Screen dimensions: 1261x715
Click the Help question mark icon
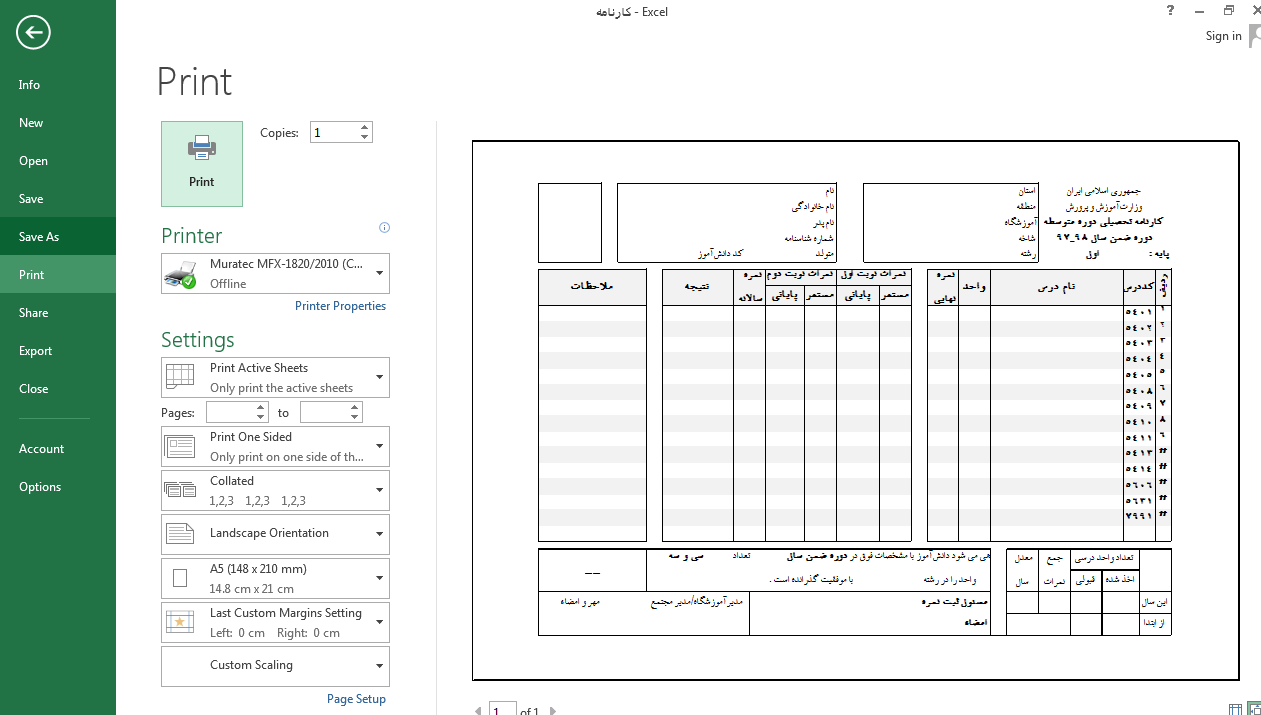(1170, 11)
